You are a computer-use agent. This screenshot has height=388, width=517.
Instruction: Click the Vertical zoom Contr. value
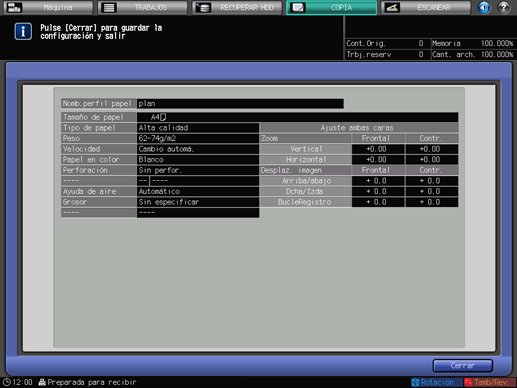point(432,149)
